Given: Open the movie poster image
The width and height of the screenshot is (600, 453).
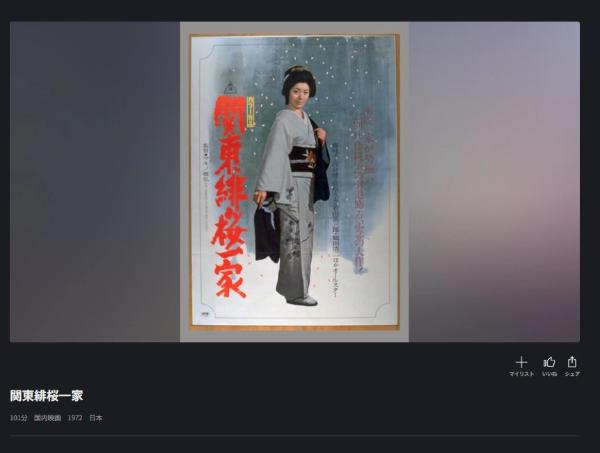Looking at the screenshot, I should pyautogui.click(x=294, y=182).
